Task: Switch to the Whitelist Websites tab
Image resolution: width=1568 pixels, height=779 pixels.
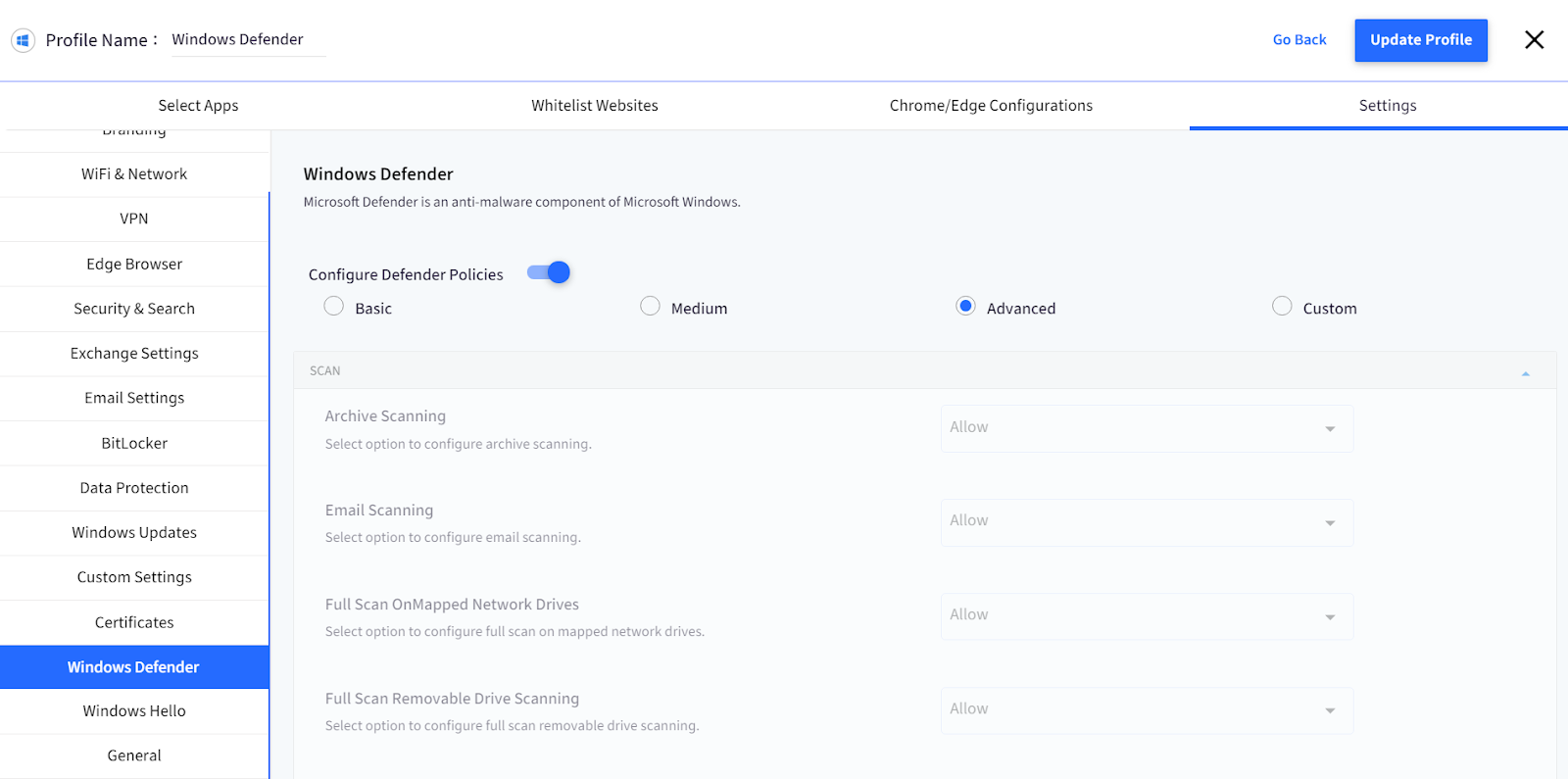Action: [x=595, y=106]
